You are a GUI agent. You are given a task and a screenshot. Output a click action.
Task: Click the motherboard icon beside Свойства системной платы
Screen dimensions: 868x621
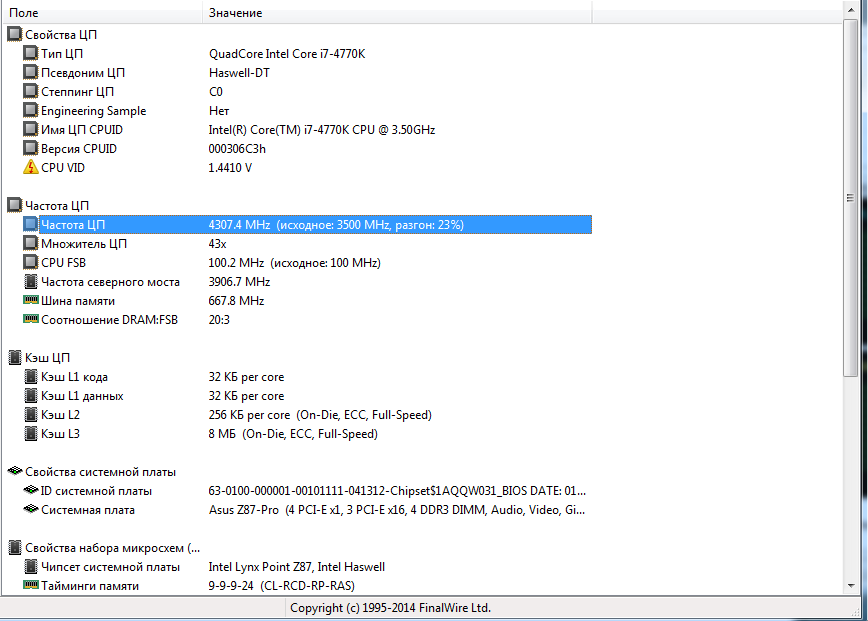15,471
